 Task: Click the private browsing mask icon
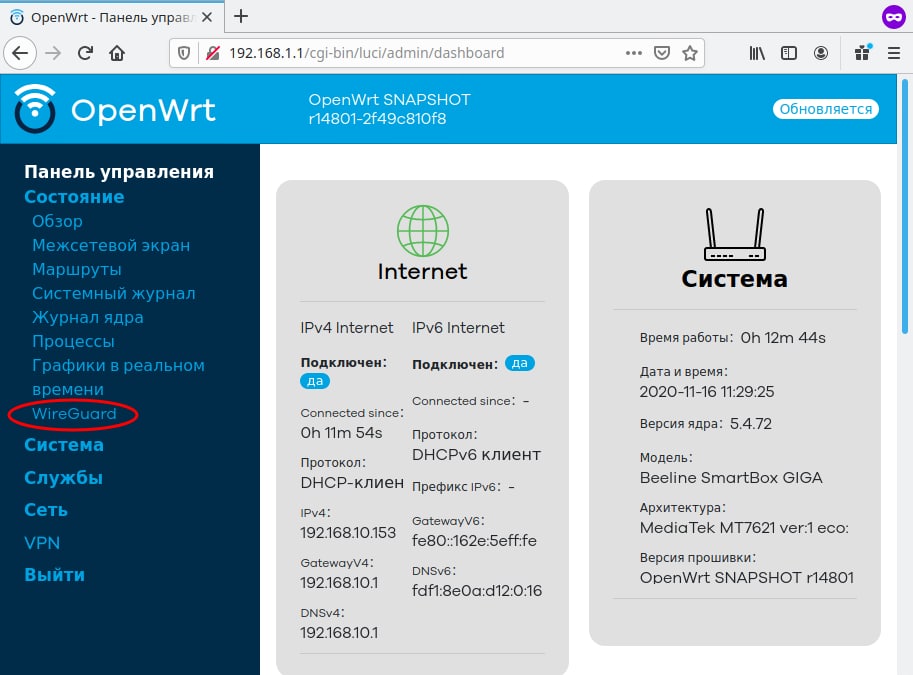click(x=893, y=17)
